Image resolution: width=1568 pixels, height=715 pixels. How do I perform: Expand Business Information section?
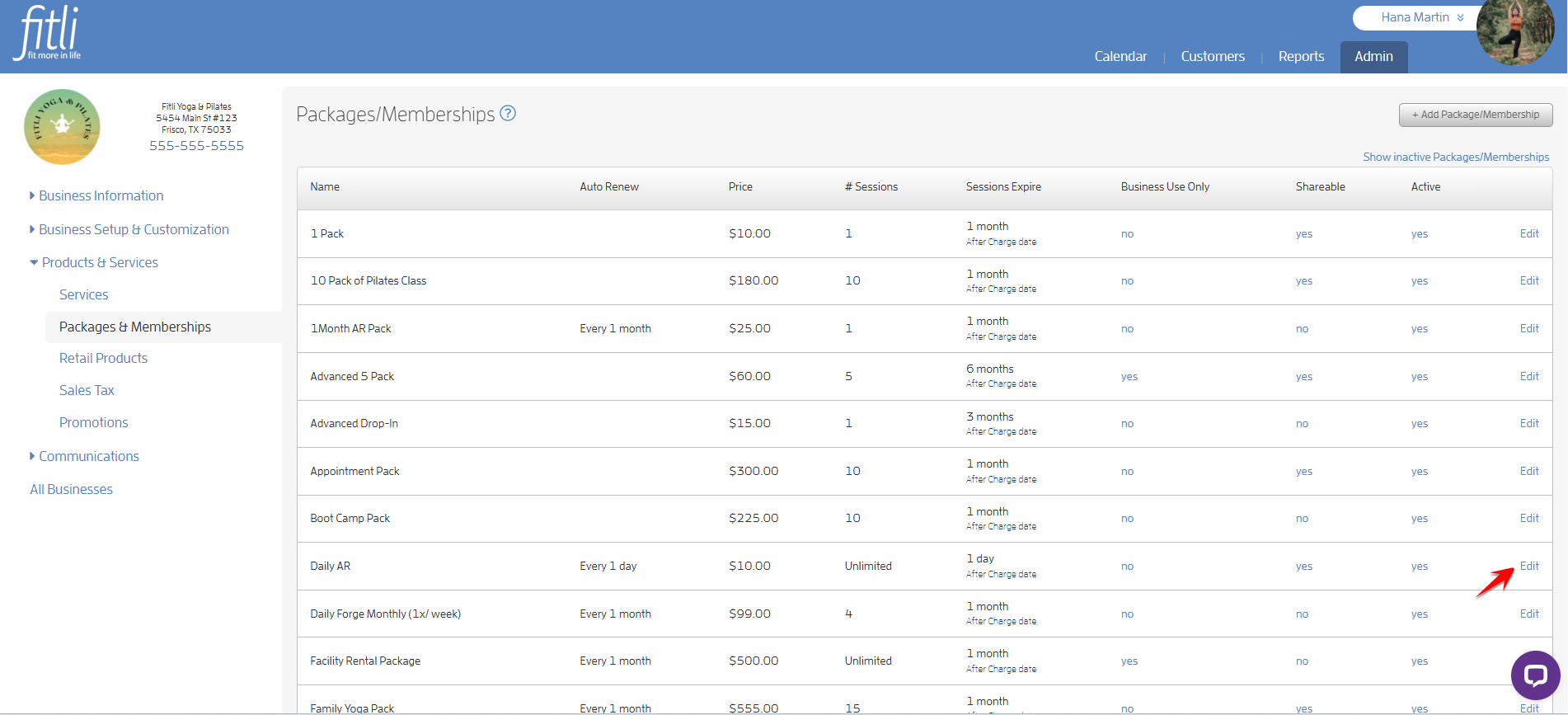click(96, 195)
